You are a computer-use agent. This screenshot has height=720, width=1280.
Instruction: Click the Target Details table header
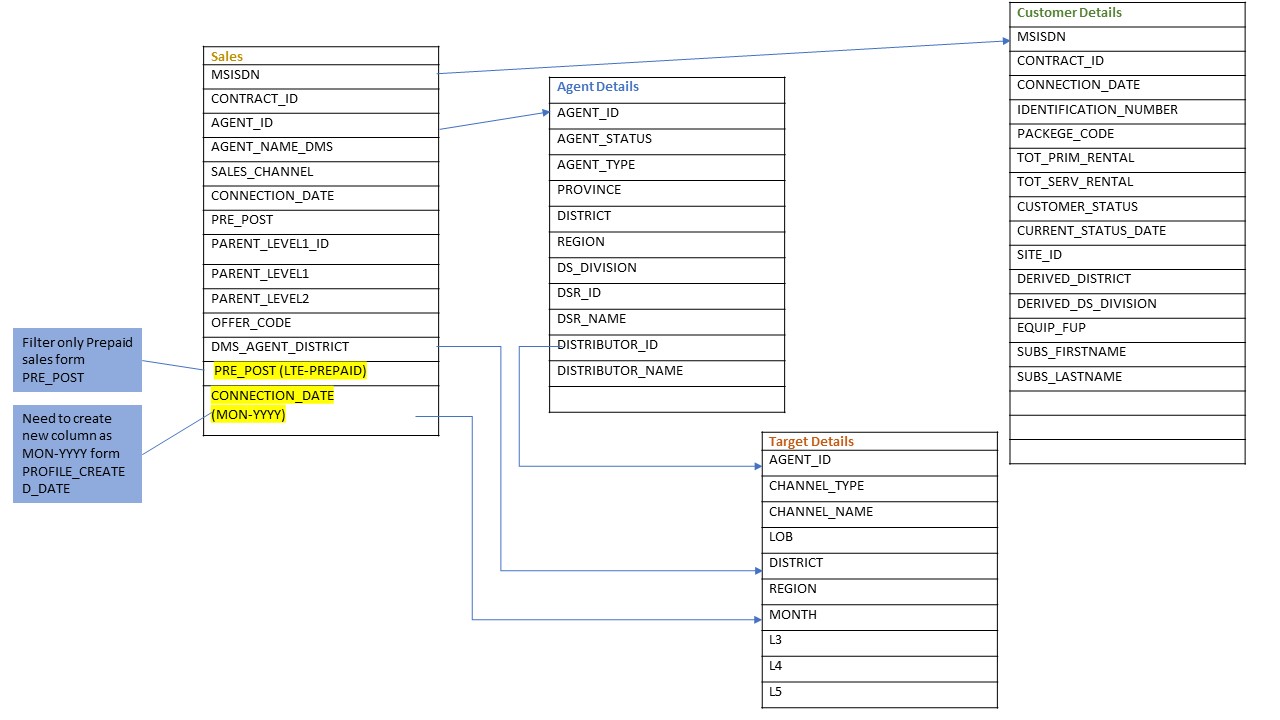coord(810,441)
